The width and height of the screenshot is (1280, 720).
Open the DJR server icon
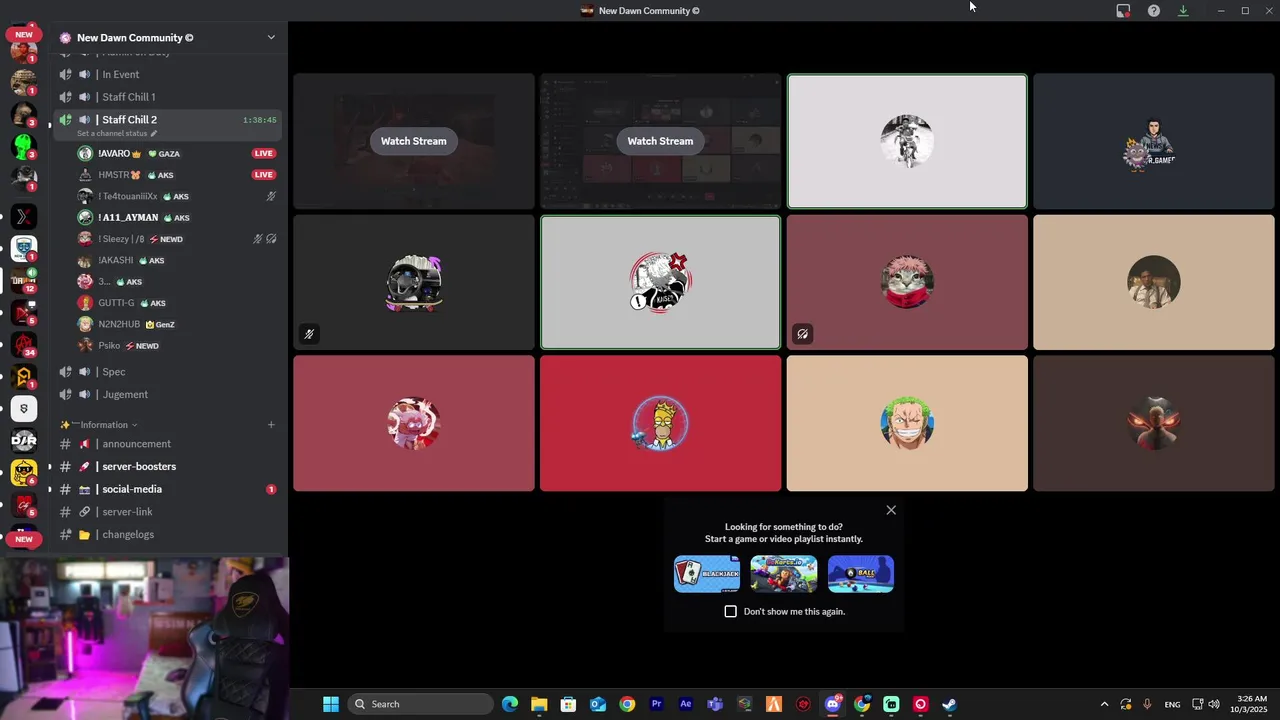pos(24,440)
